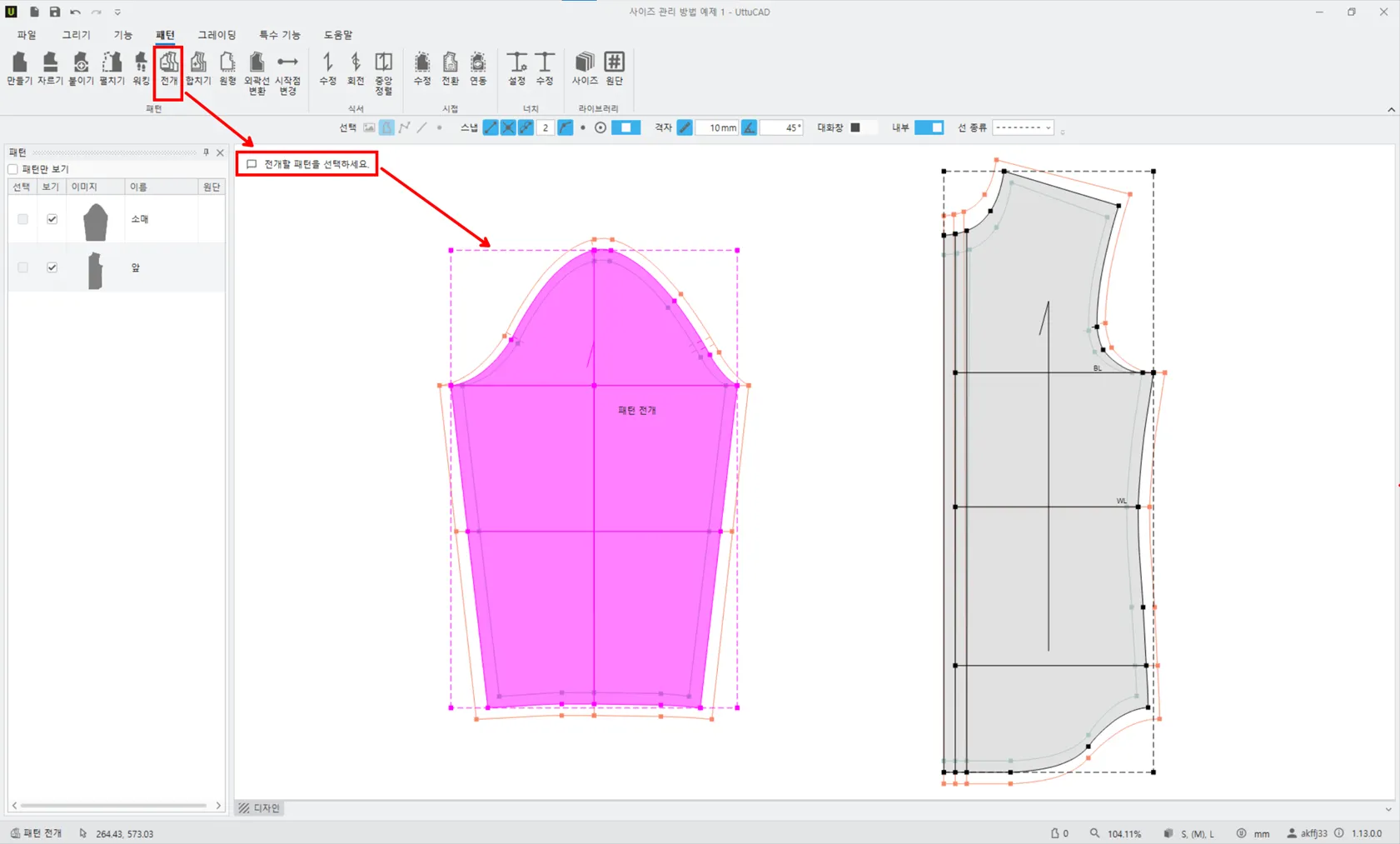Click the 104.11% zoom indicator
Image resolution: width=1400 pixels, height=844 pixels.
(1115, 833)
